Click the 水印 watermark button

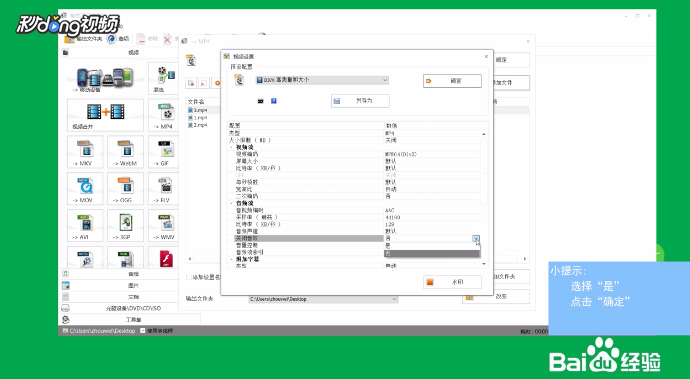pos(452,282)
